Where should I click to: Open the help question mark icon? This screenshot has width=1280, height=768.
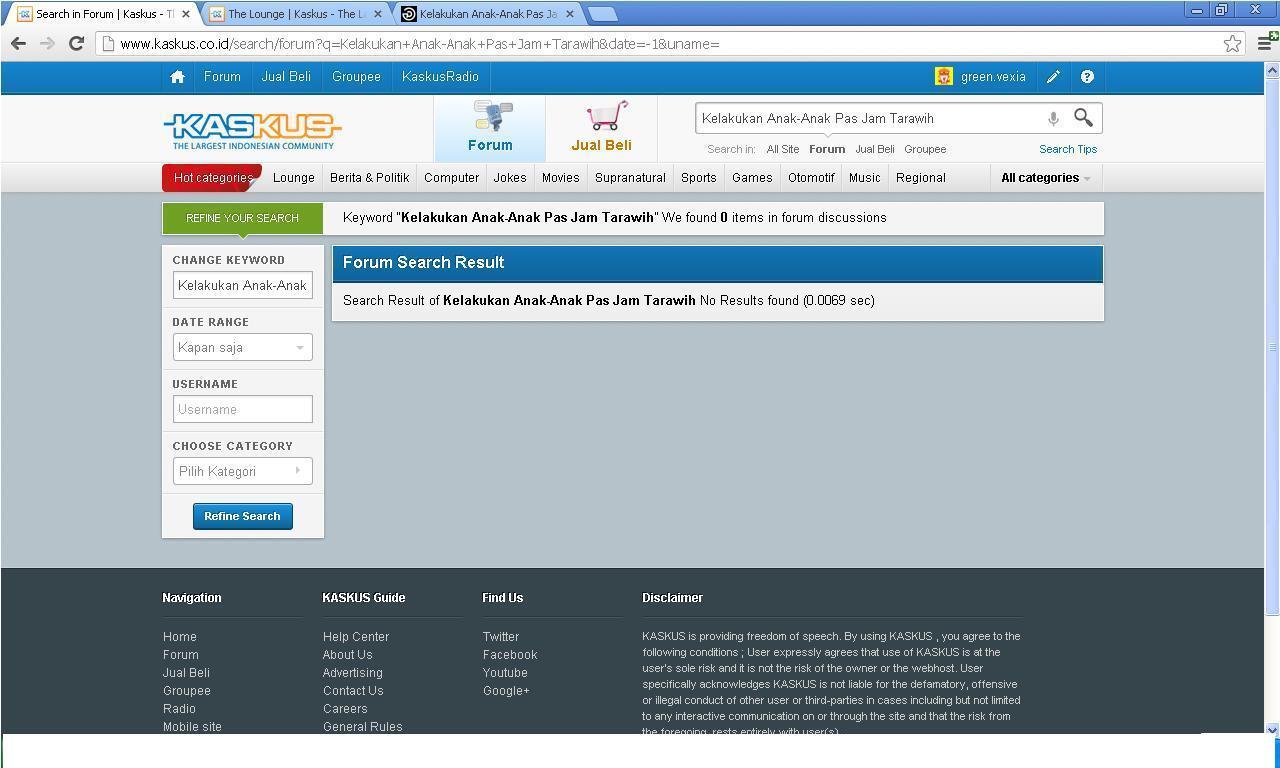[1087, 77]
